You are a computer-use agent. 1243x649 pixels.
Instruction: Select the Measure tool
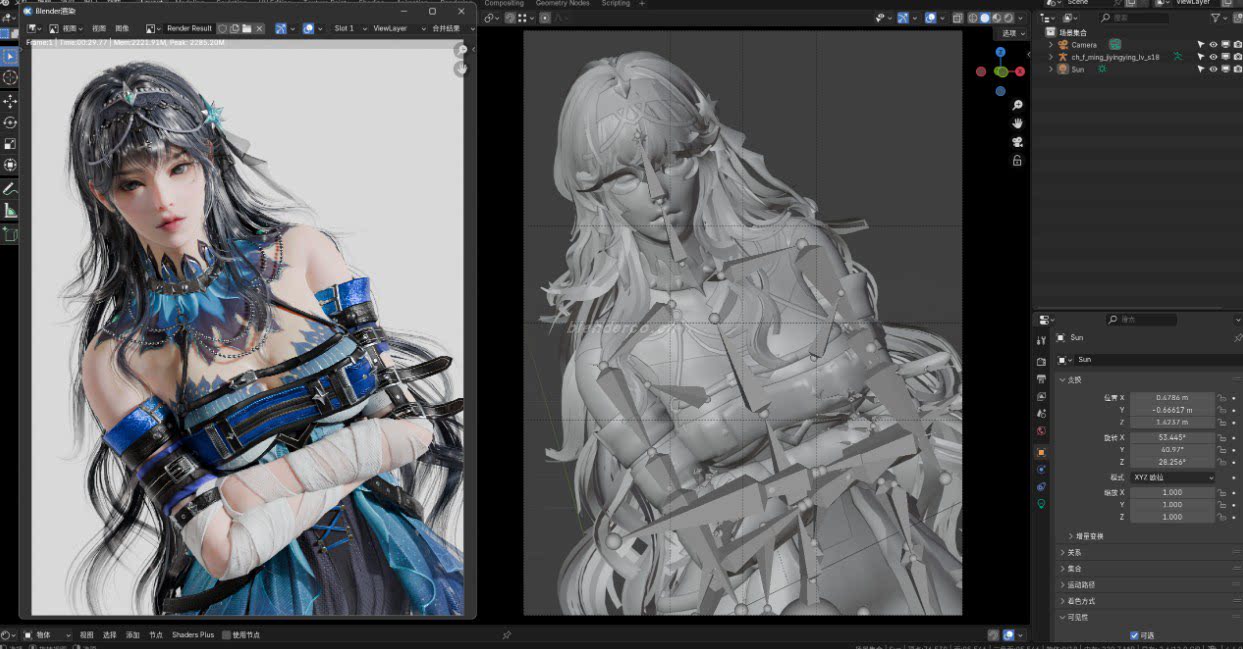tap(9, 210)
